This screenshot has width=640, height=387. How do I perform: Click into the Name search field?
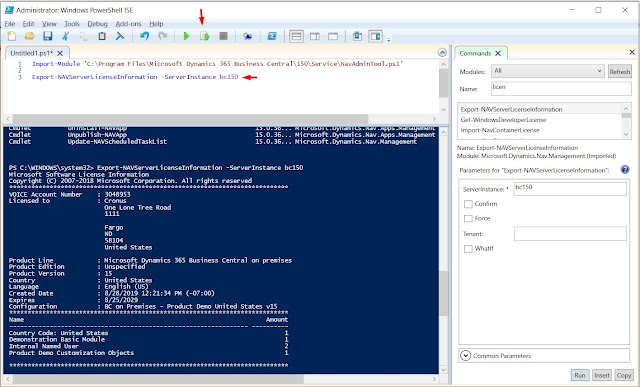click(561, 88)
